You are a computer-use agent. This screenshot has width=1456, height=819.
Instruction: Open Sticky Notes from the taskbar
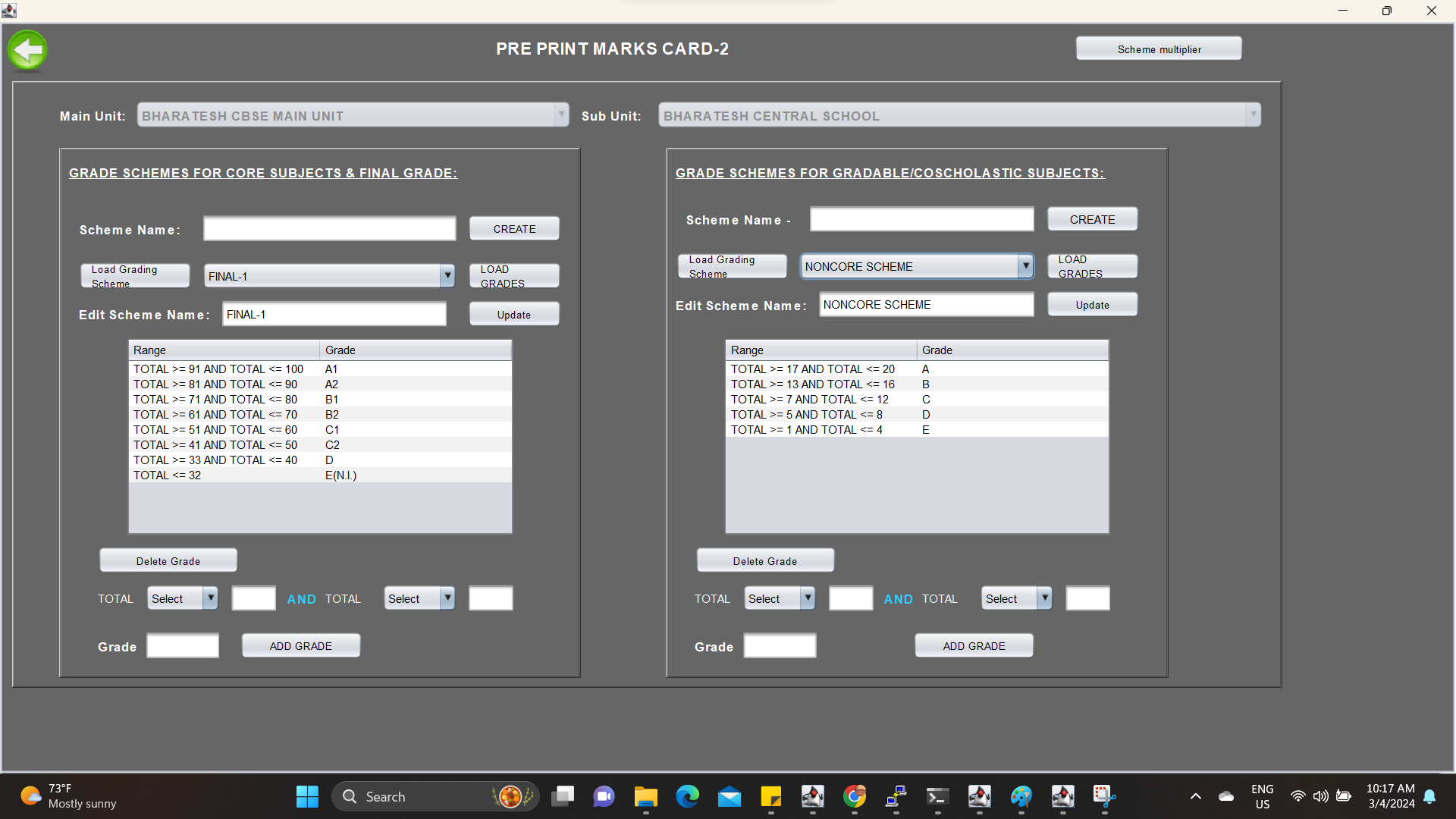(770, 796)
